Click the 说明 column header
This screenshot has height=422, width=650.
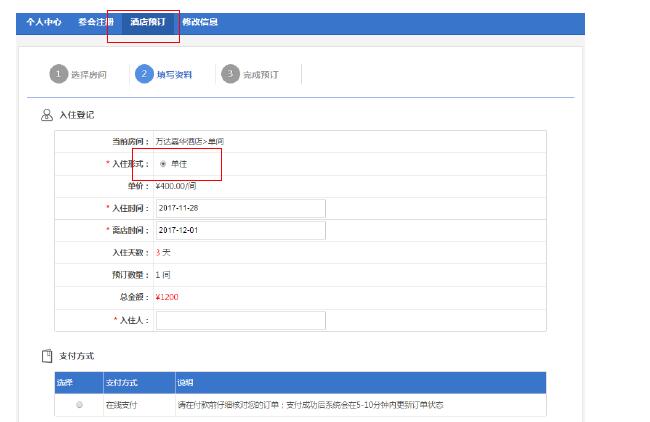click(x=184, y=383)
